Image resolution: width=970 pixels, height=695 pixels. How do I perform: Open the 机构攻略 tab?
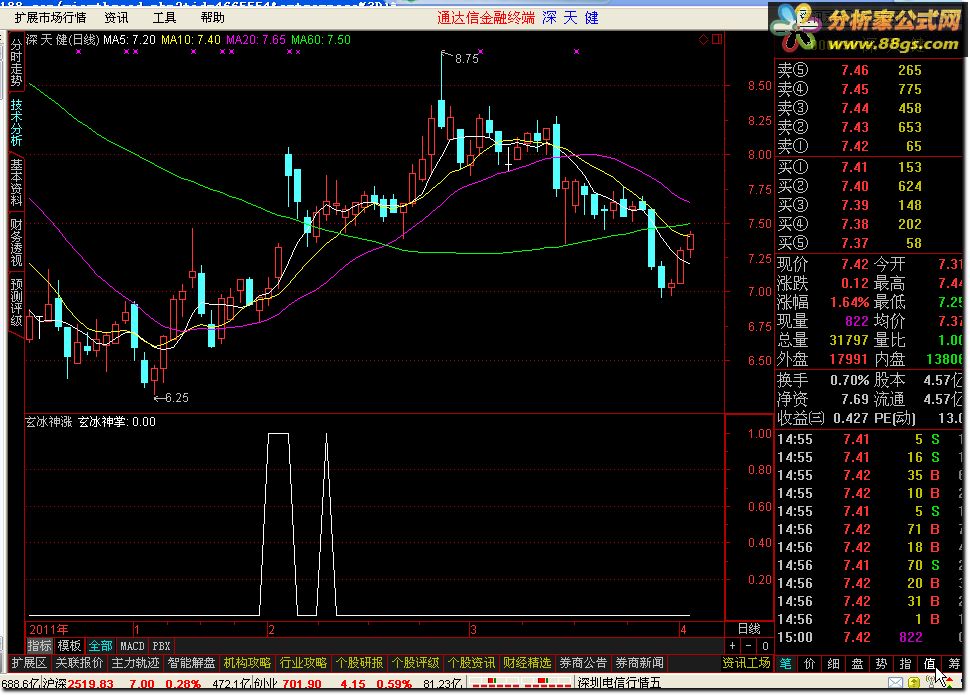[247, 663]
